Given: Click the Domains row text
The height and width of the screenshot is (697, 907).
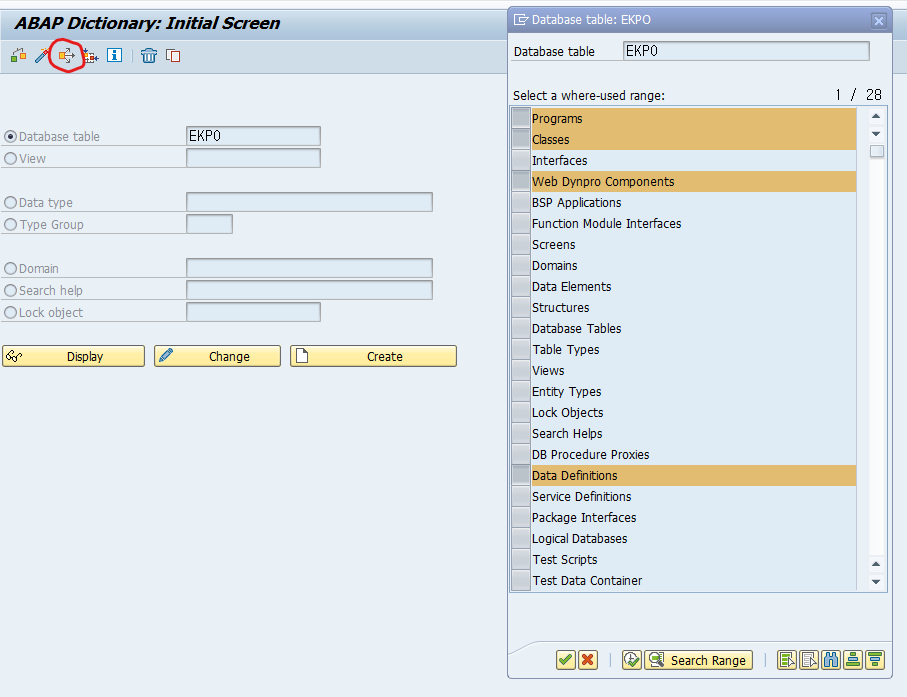Looking at the screenshot, I should coord(555,265).
